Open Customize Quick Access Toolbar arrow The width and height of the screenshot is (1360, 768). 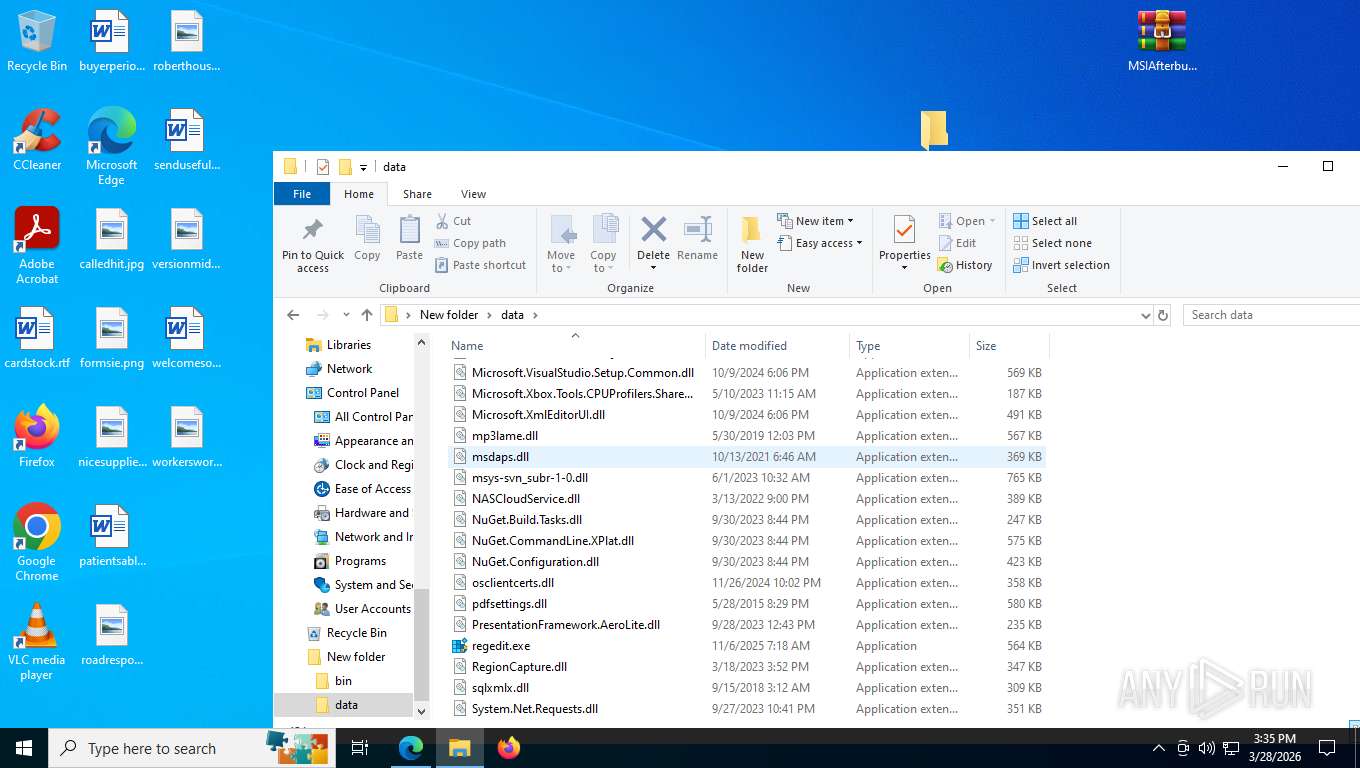click(363, 167)
